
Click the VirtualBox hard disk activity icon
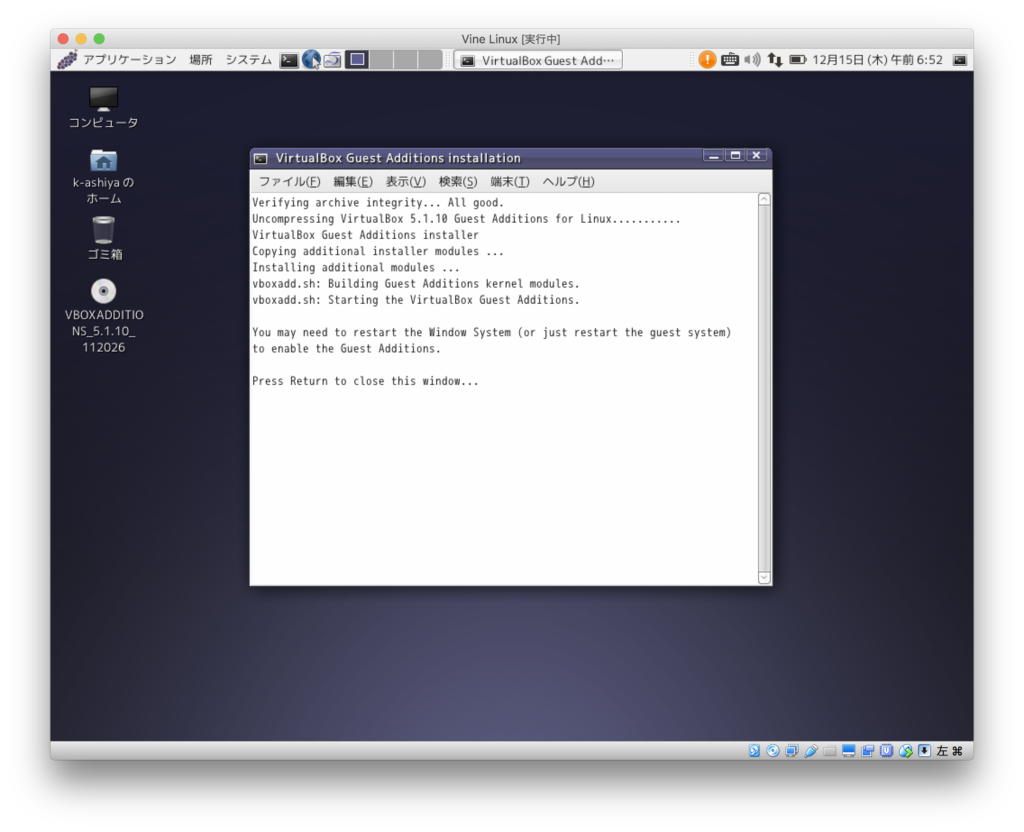754,751
